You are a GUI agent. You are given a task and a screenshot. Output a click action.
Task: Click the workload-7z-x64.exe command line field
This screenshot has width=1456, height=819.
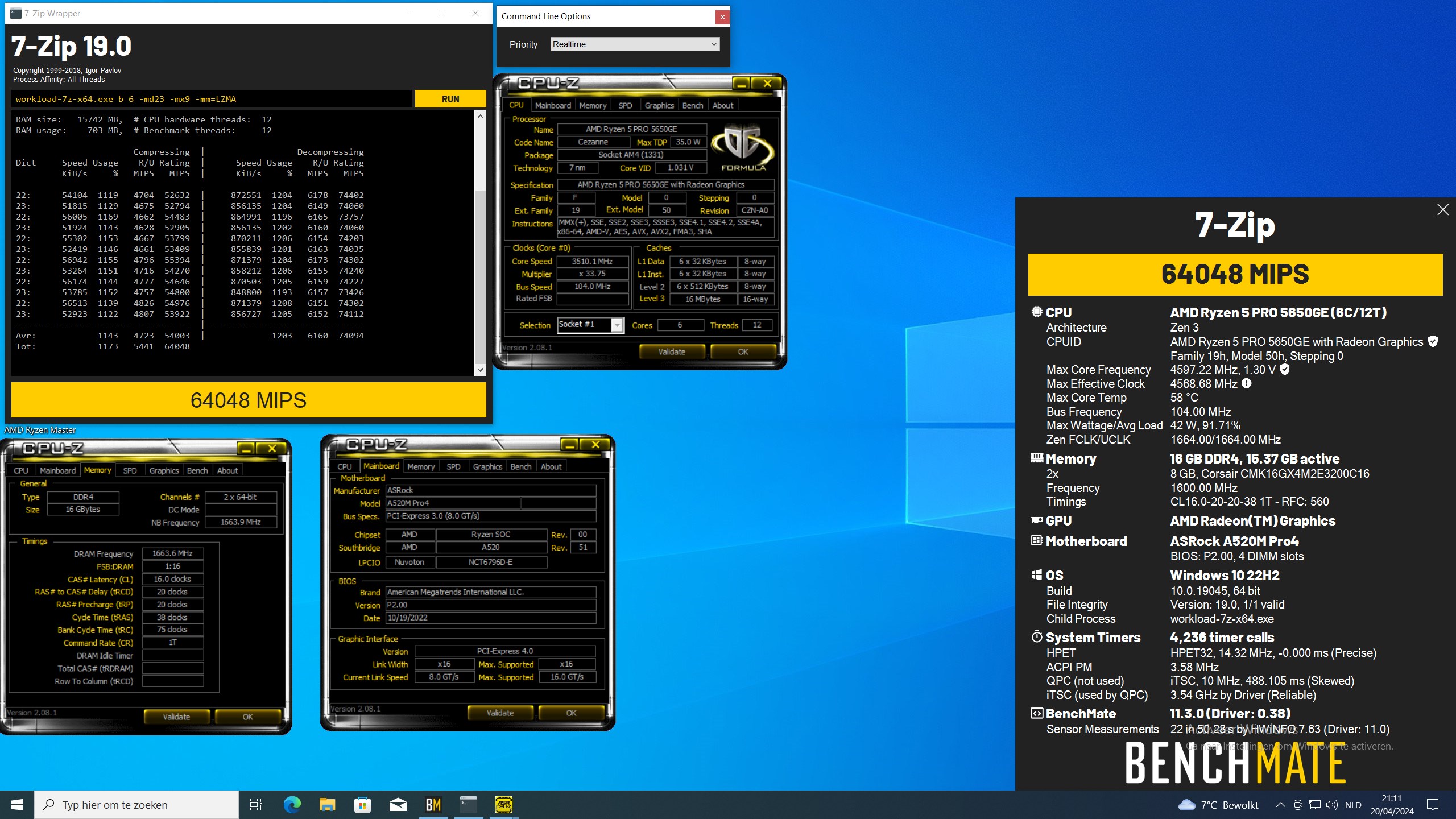point(212,99)
